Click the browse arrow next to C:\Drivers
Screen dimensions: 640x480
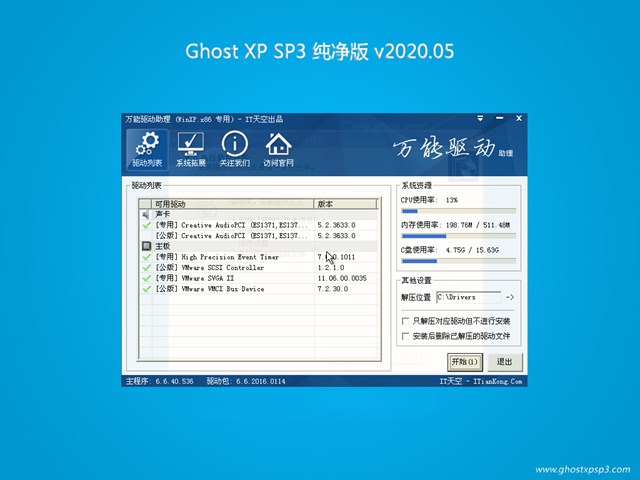509,297
